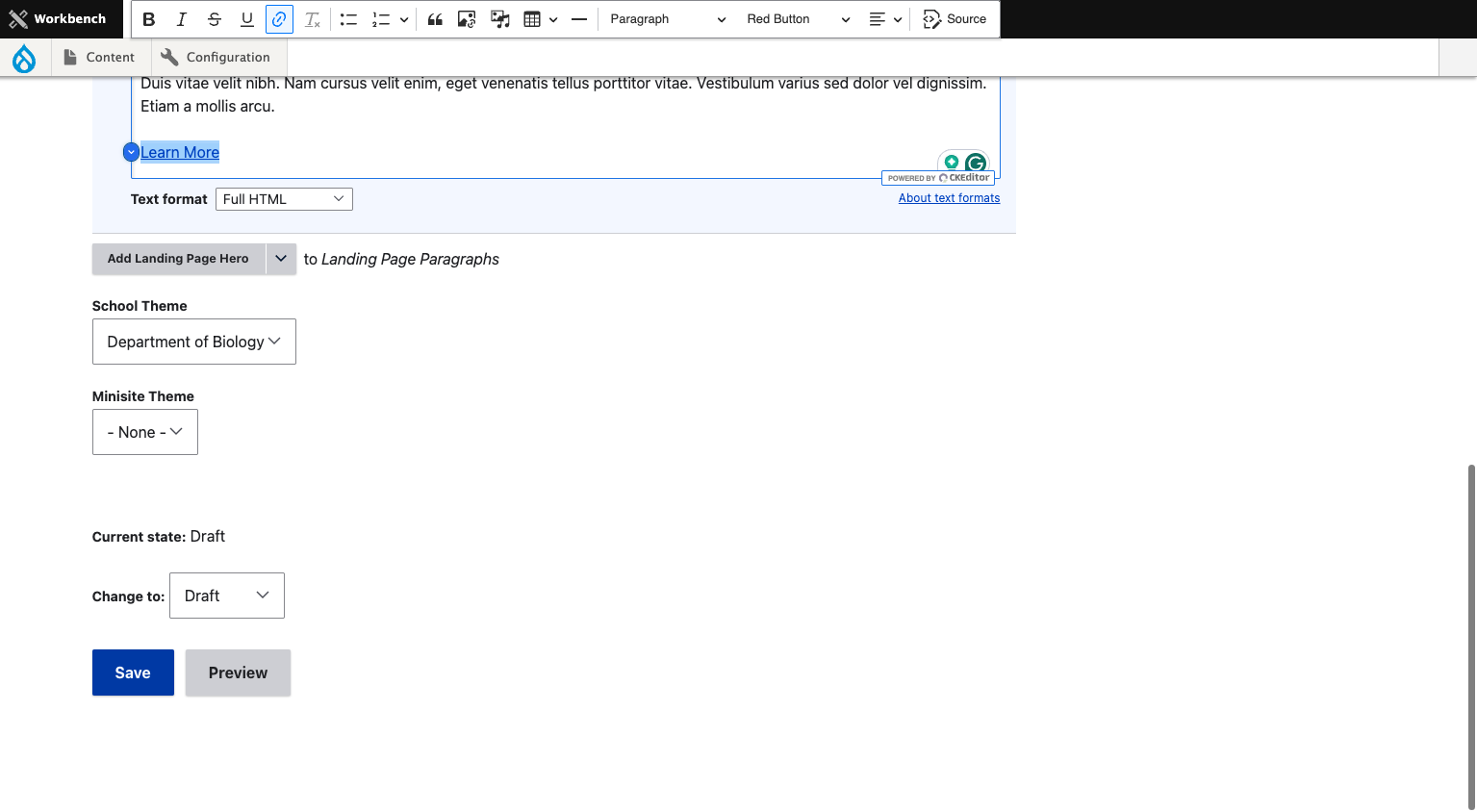Apply italic formatting
The height and width of the screenshot is (812, 1477).
tap(182, 19)
